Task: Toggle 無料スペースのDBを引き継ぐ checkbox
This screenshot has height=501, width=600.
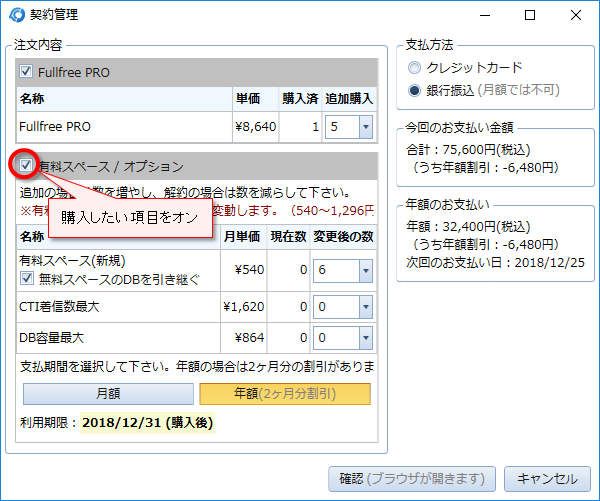Action: [x=27, y=278]
